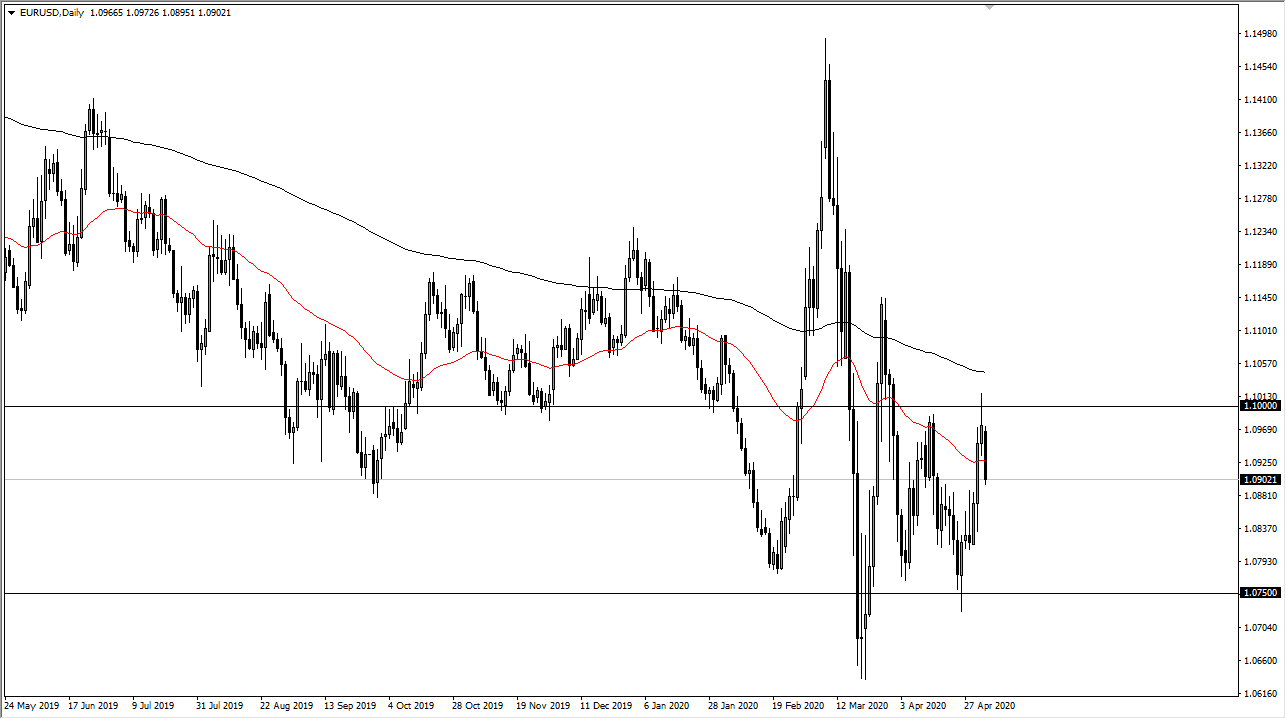Click the 27 Apr 2020 date label
The height and width of the screenshot is (719, 1286).
click(992, 705)
